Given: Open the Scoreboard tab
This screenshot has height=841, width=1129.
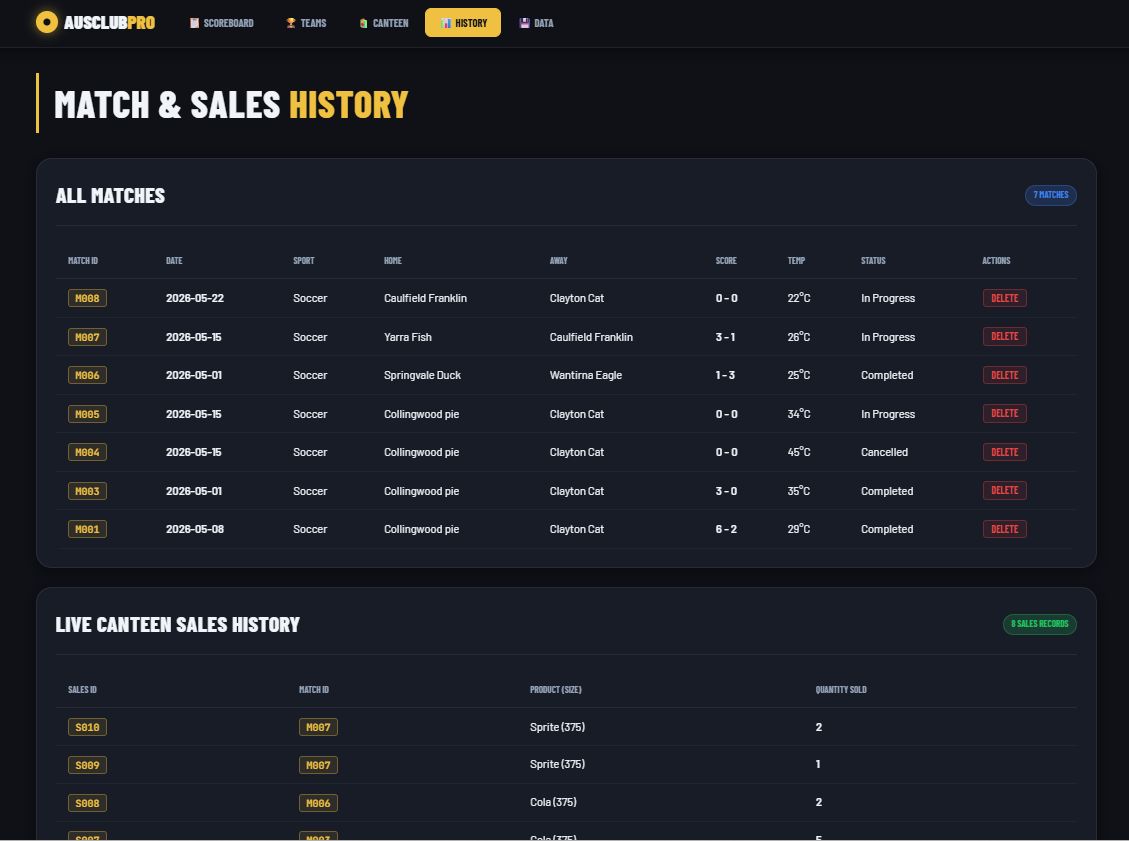Looking at the screenshot, I should 222,23.
